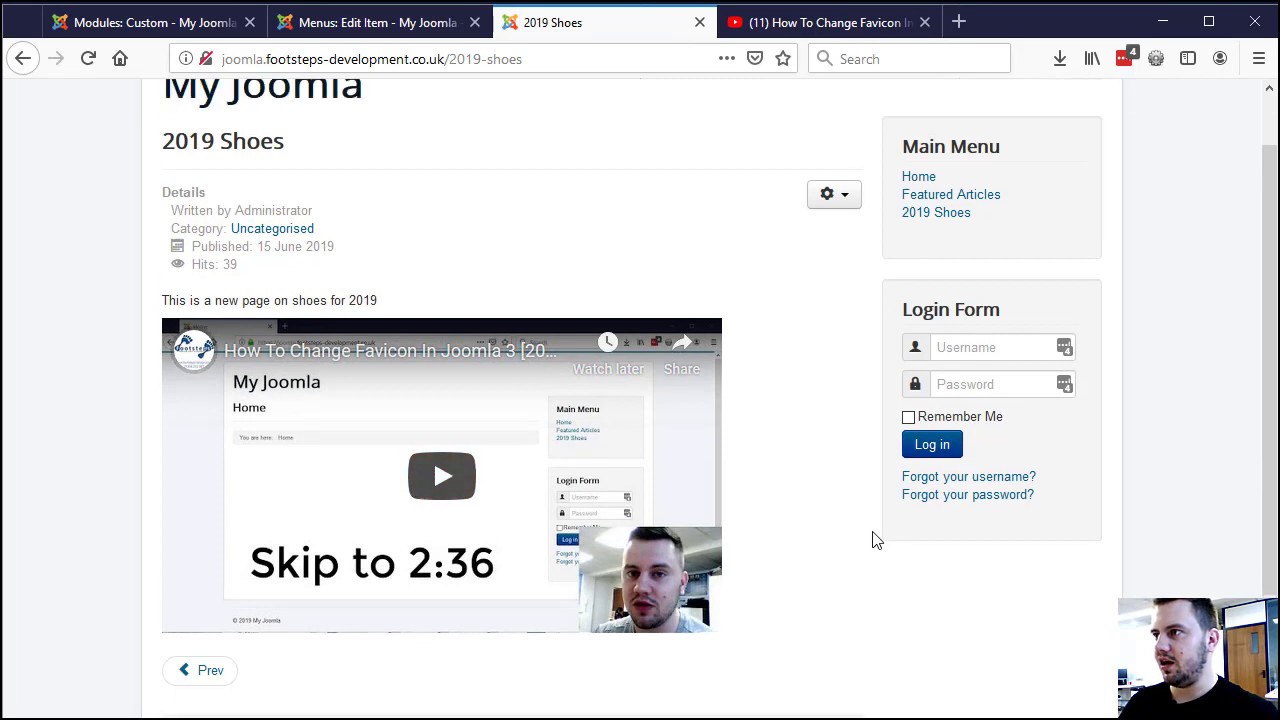The height and width of the screenshot is (720, 1280).
Task: Click the insecure connection padlock icon
Action: click(206, 59)
